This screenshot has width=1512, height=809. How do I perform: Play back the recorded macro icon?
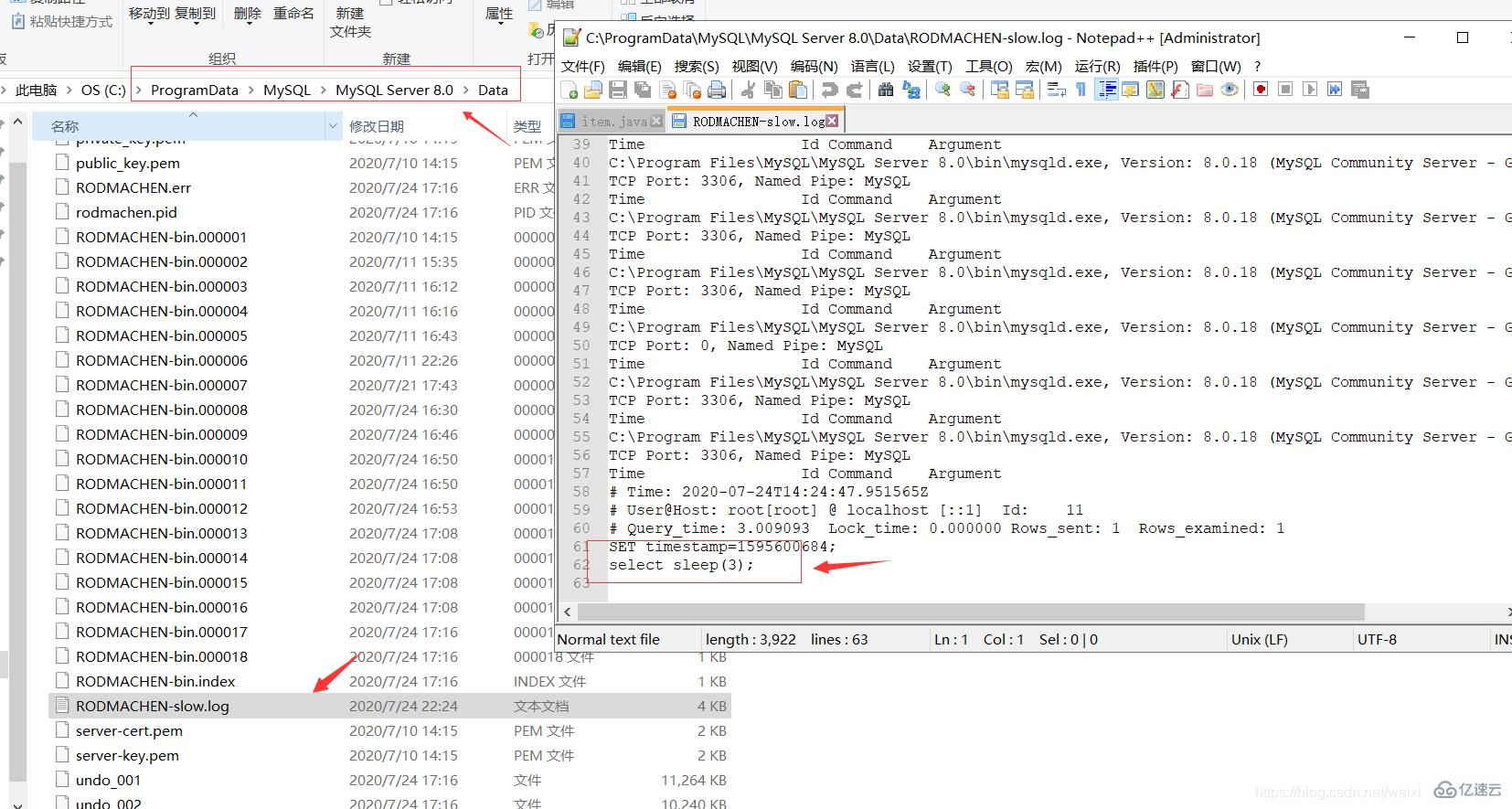point(1310,90)
